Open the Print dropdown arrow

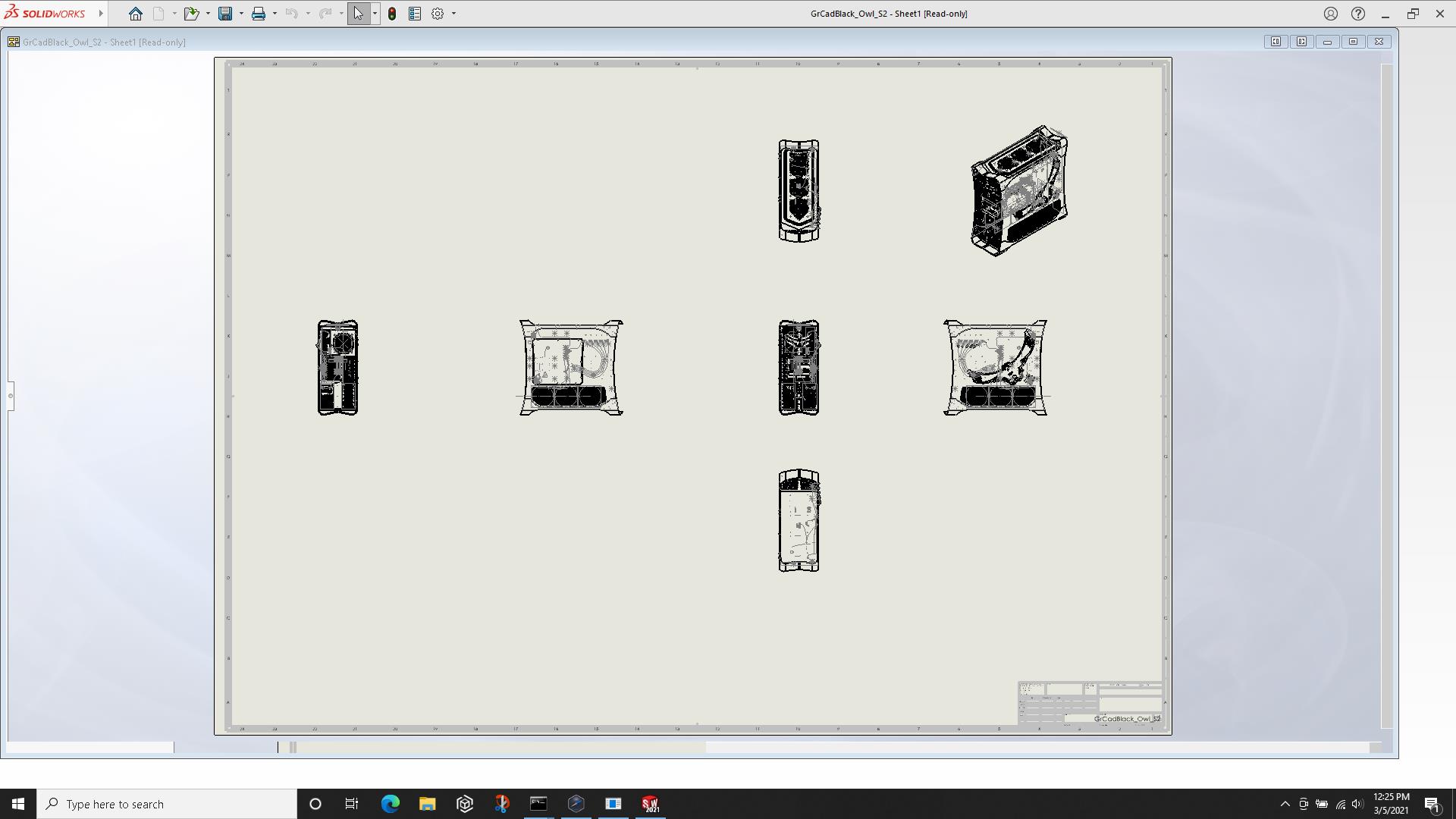click(275, 14)
